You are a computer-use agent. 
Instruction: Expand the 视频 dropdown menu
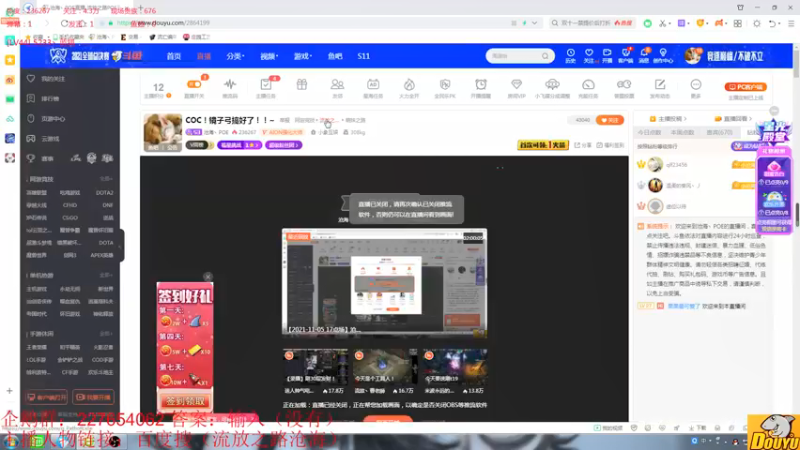[x=269, y=56]
